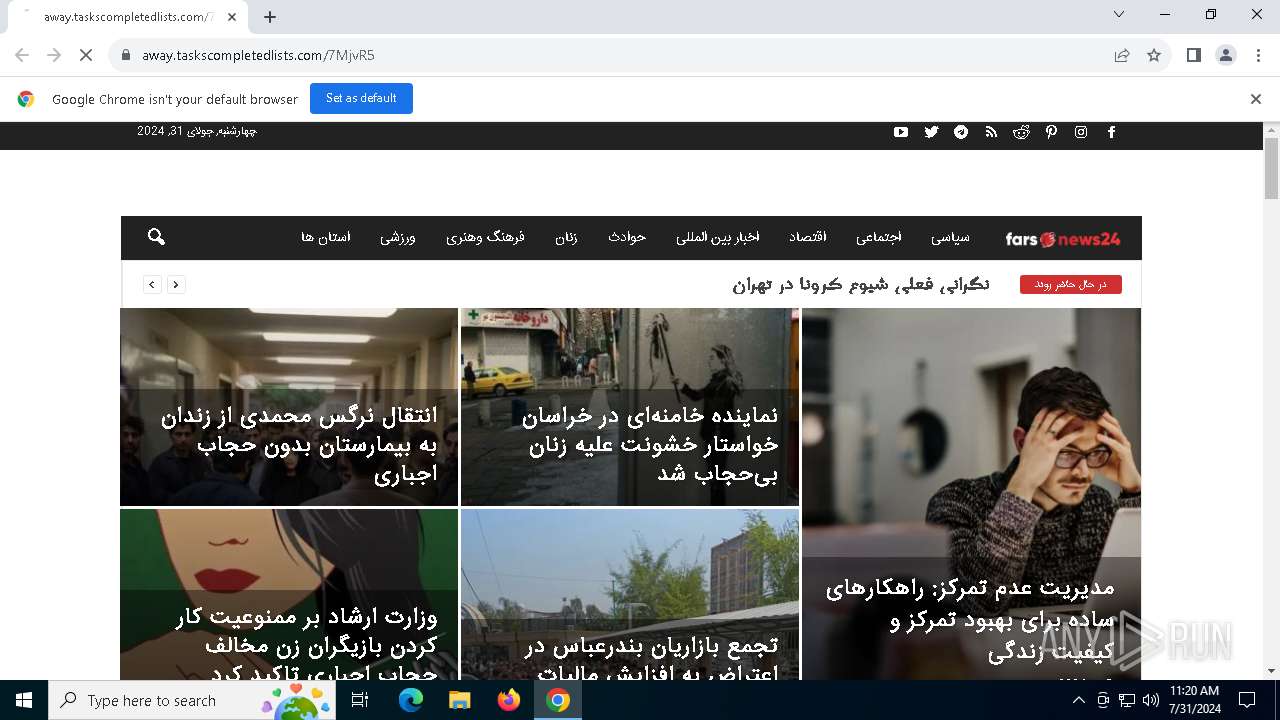Viewport: 1280px width, 720px height.
Task: Open the tab search dropdown
Action: (x=1119, y=14)
